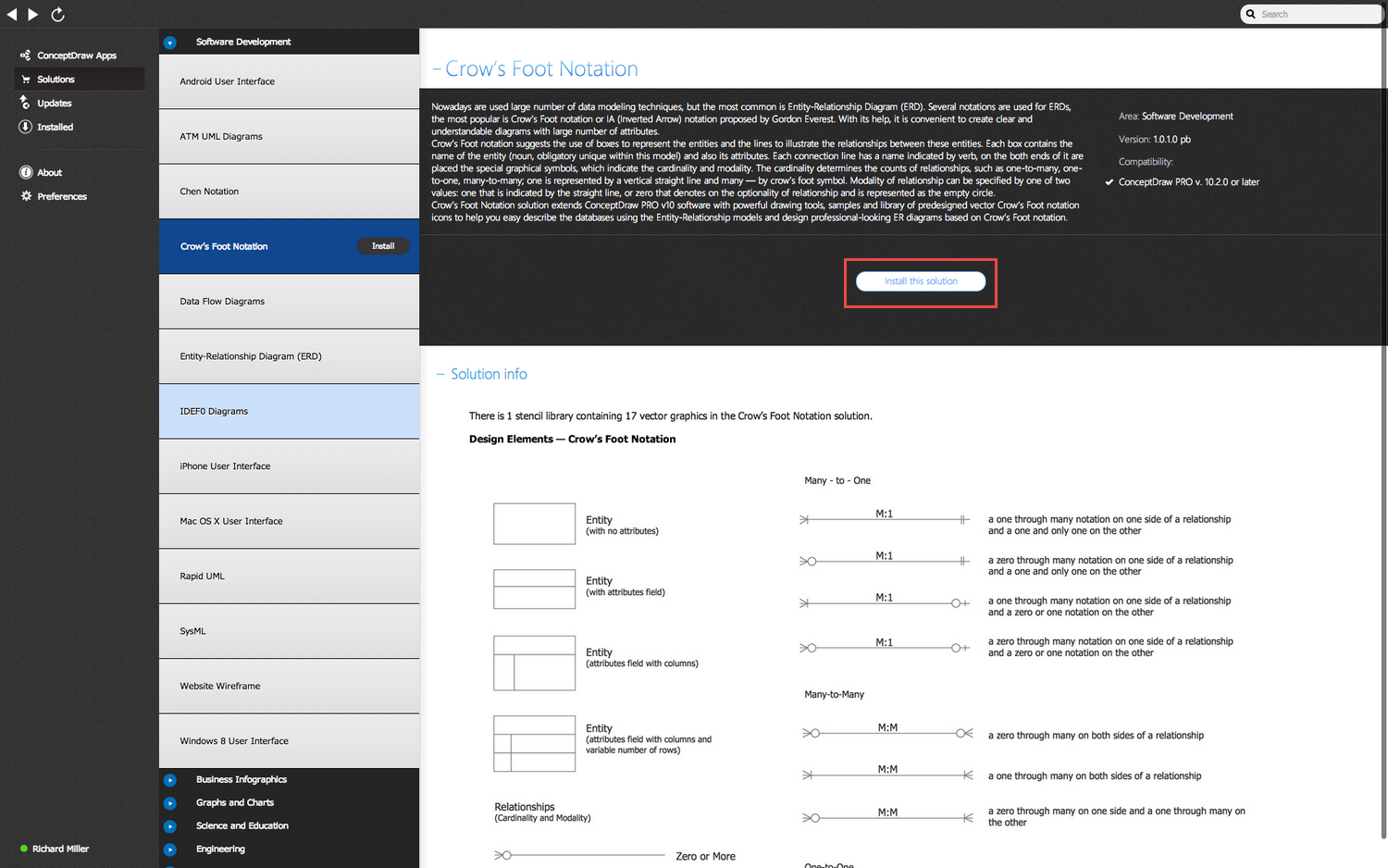The image size is (1388, 868).
Task: Open the About page
Action: click(x=49, y=173)
